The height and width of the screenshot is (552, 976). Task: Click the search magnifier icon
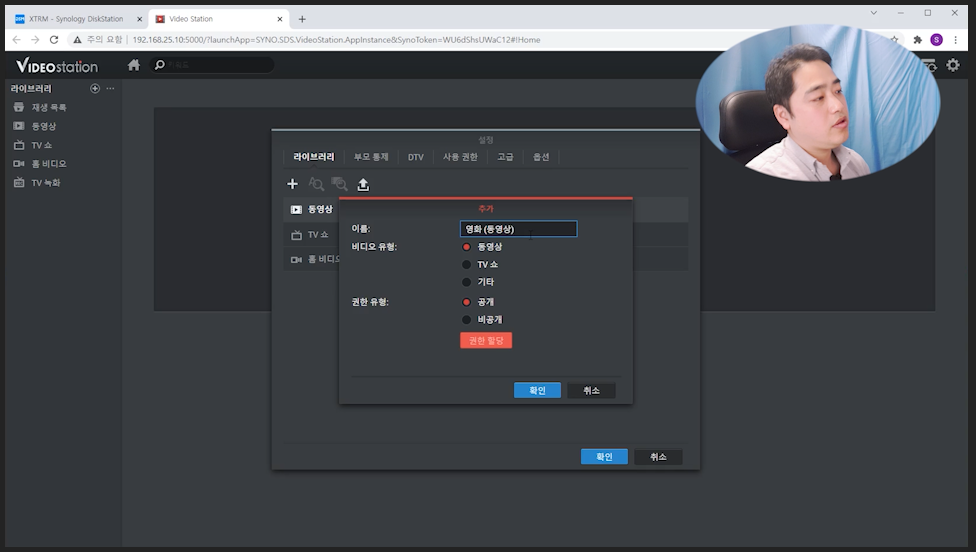click(160, 65)
